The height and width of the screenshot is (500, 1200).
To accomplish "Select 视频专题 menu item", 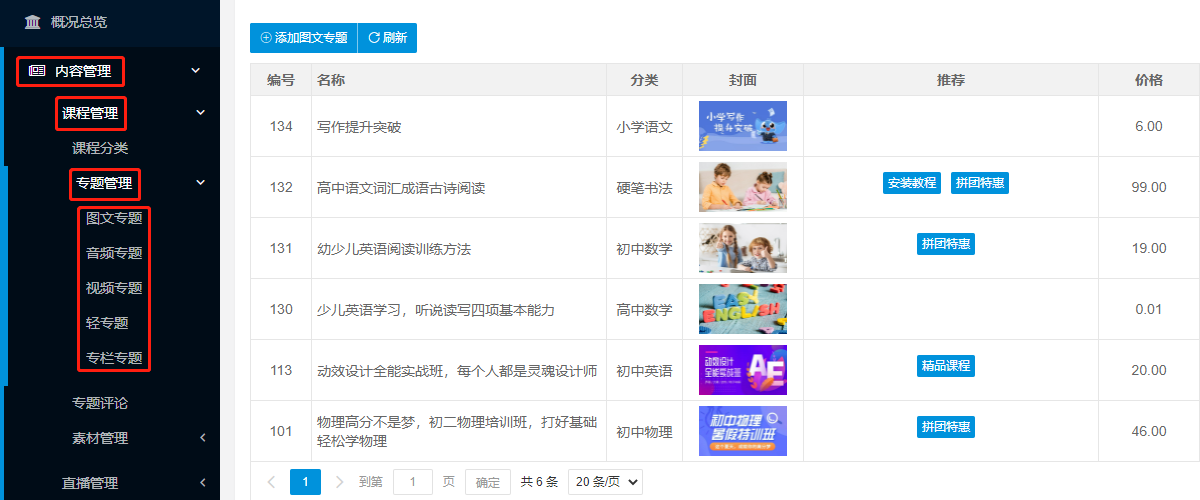I will tap(114, 288).
